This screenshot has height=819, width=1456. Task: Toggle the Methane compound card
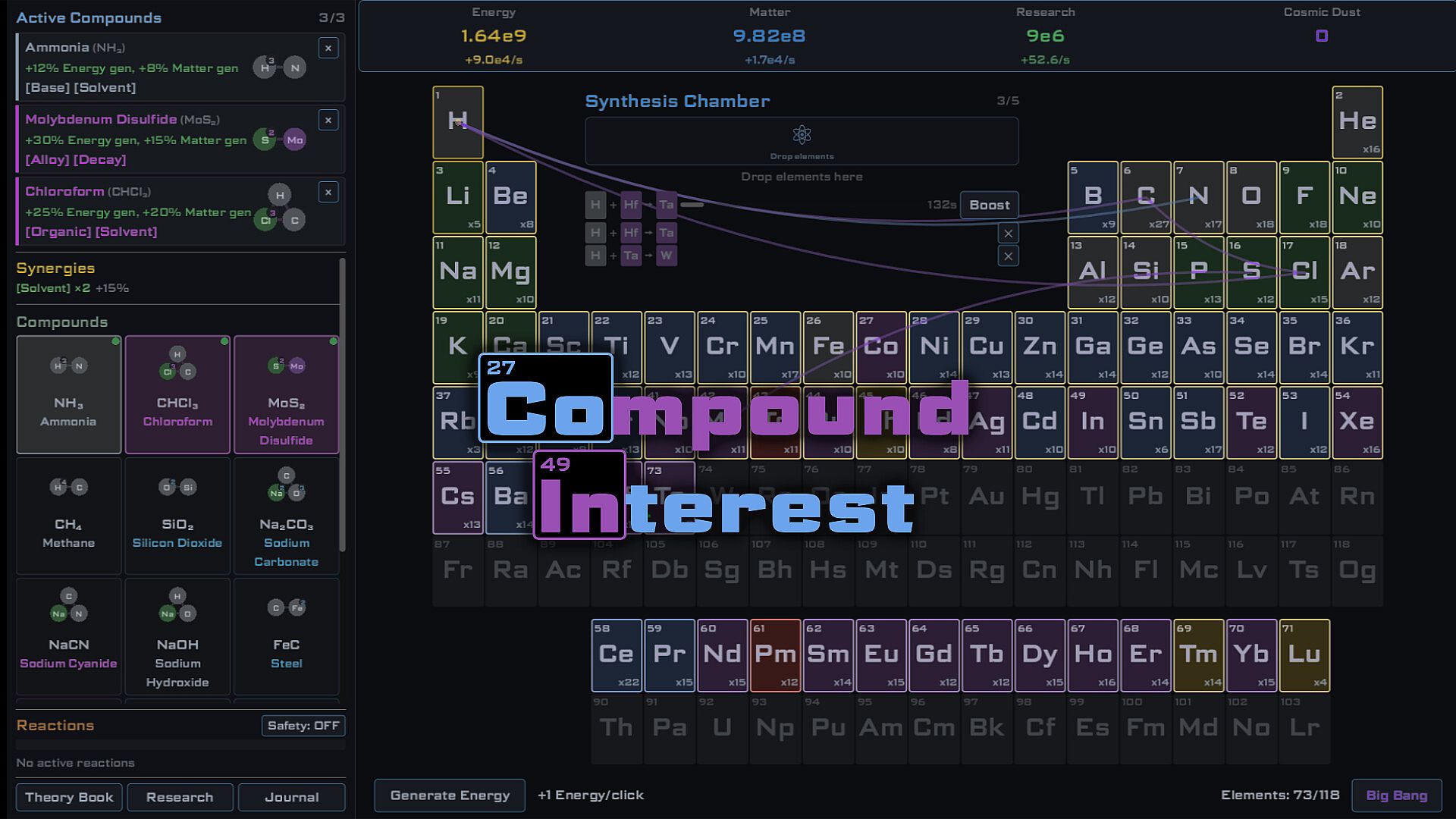68,516
